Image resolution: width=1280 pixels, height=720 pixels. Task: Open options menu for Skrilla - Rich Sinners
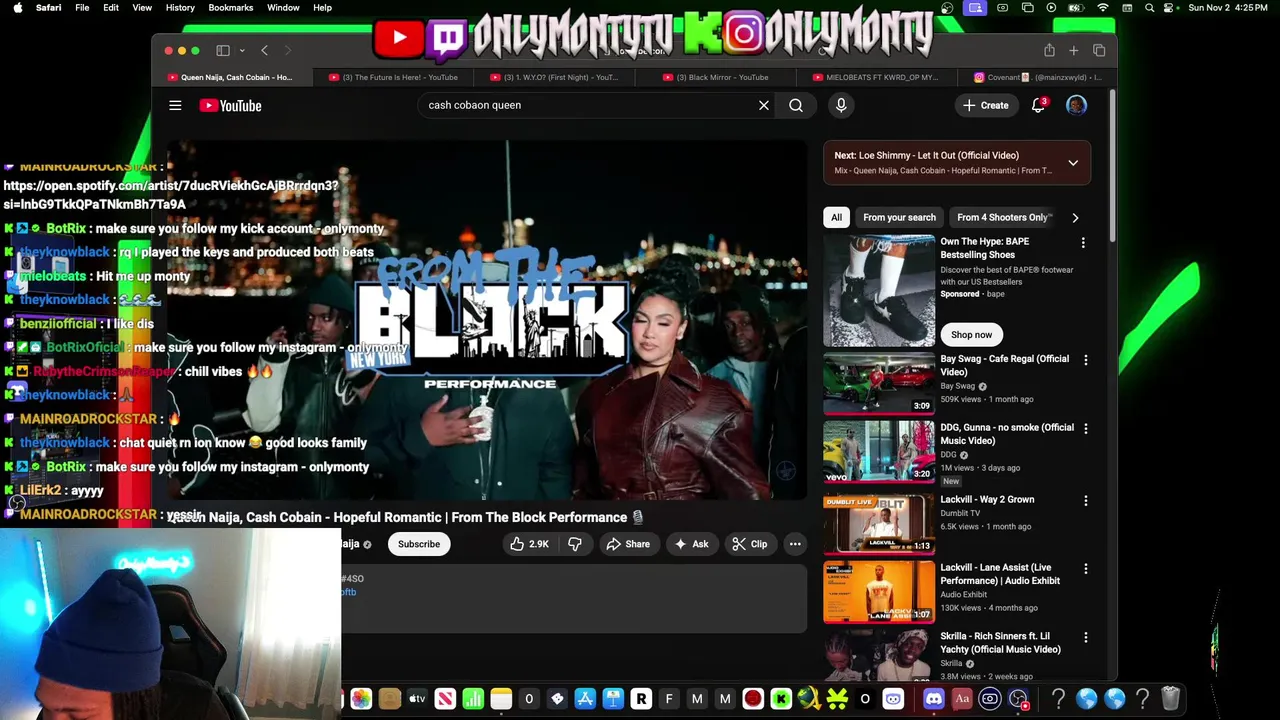click(1085, 637)
